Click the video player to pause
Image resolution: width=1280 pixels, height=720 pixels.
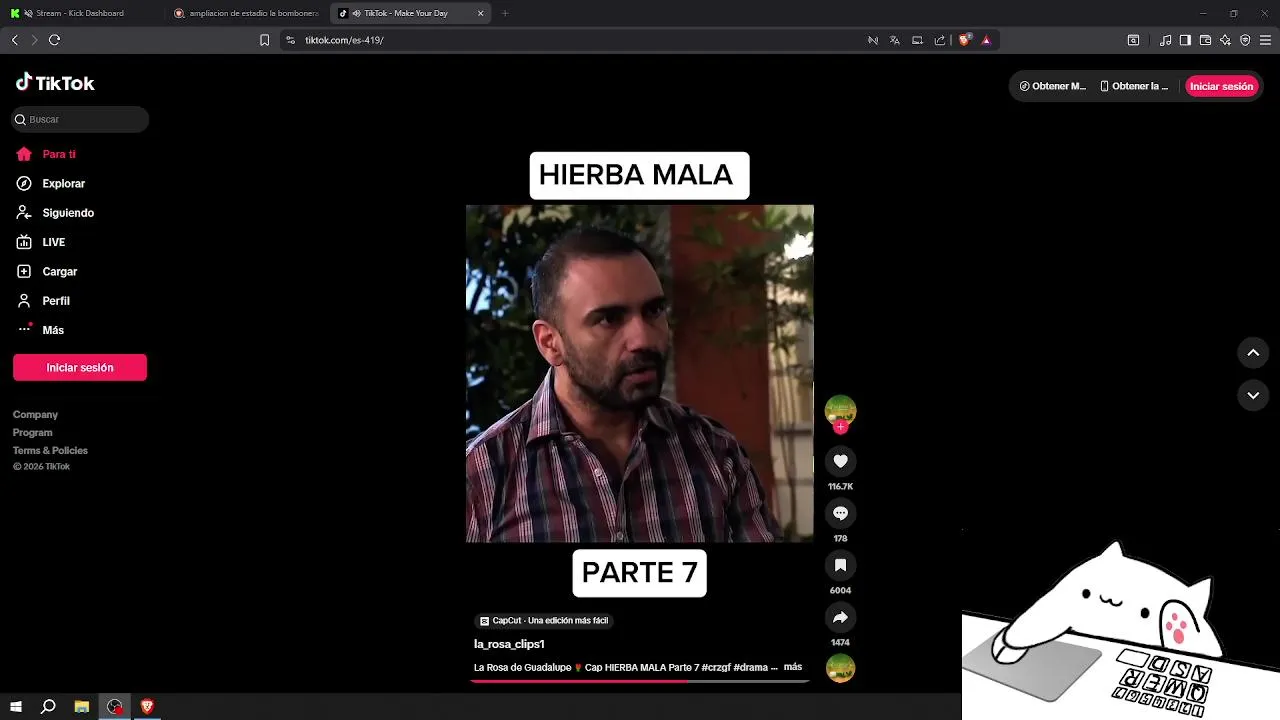coord(640,373)
